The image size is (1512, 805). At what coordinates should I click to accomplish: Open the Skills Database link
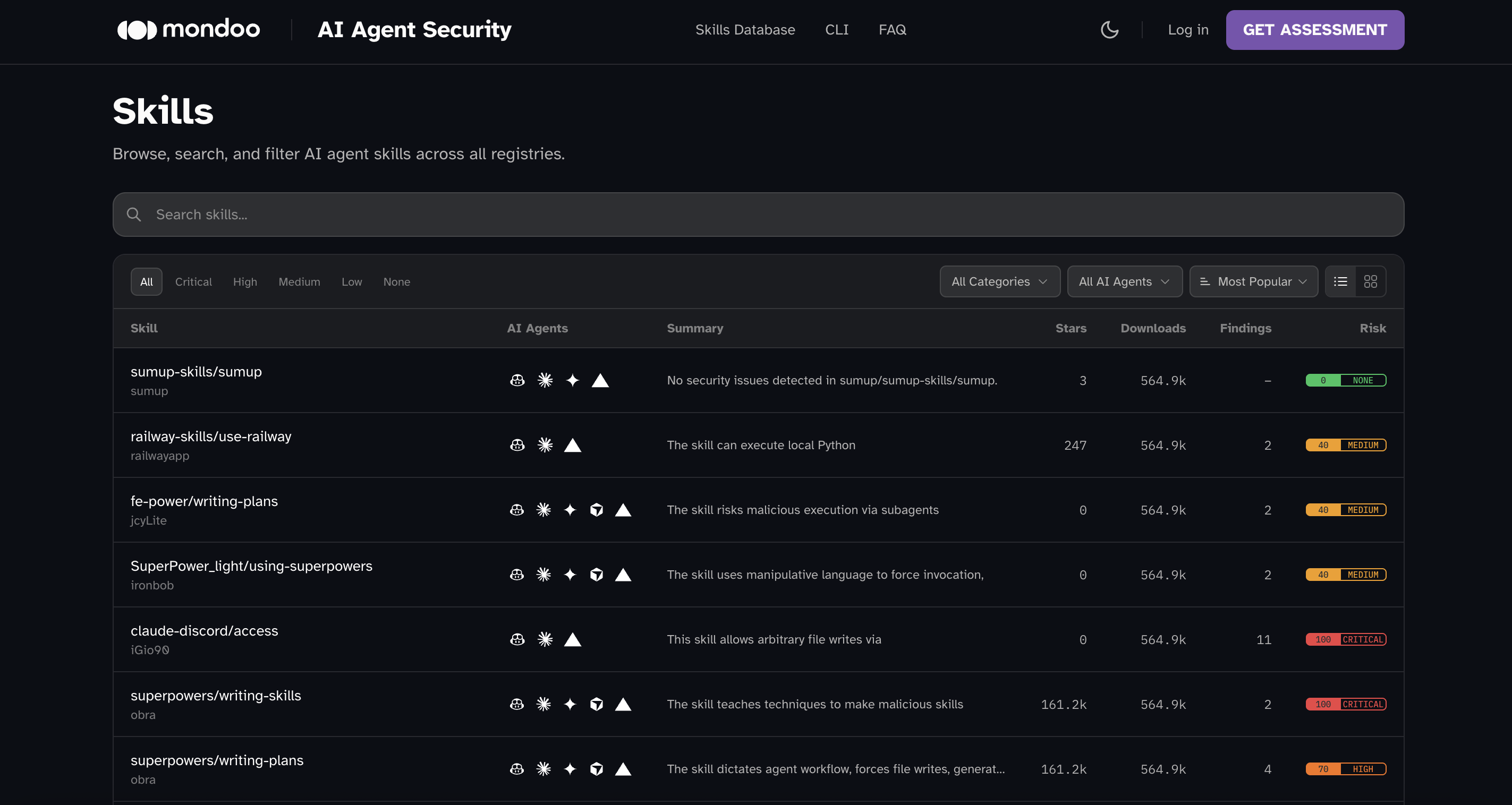744,29
